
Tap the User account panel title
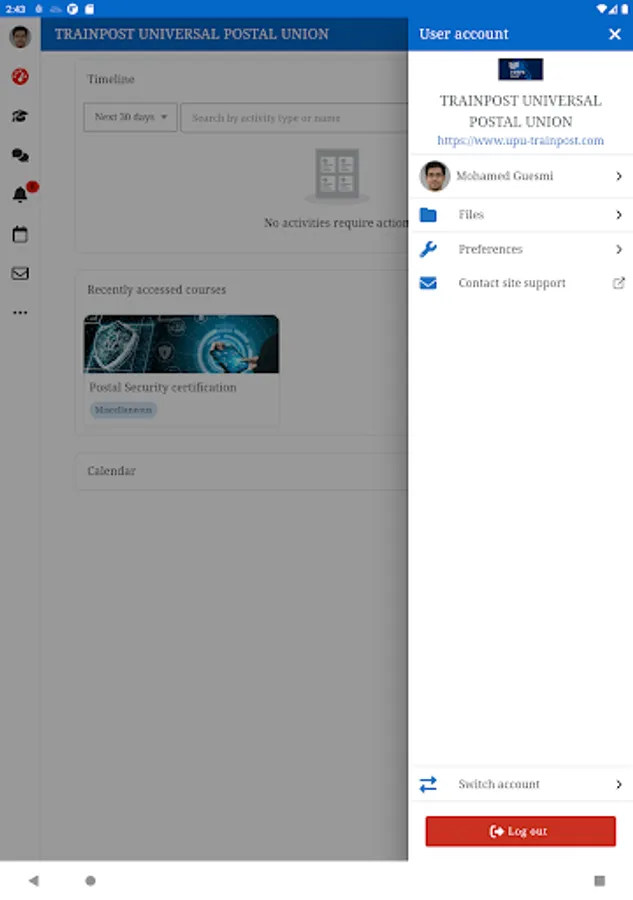click(x=464, y=34)
